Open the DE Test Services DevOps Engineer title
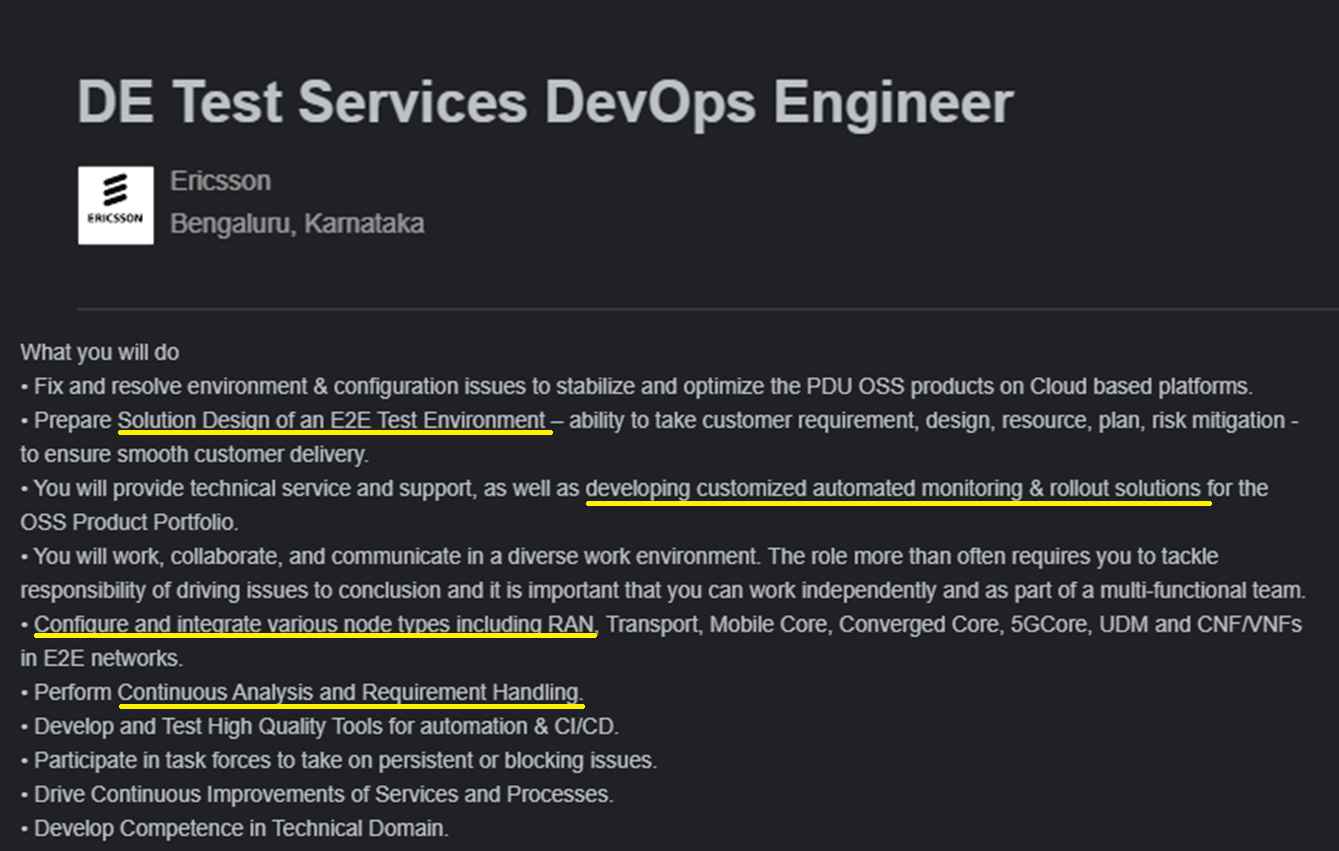 pyautogui.click(x=545, y=102)
